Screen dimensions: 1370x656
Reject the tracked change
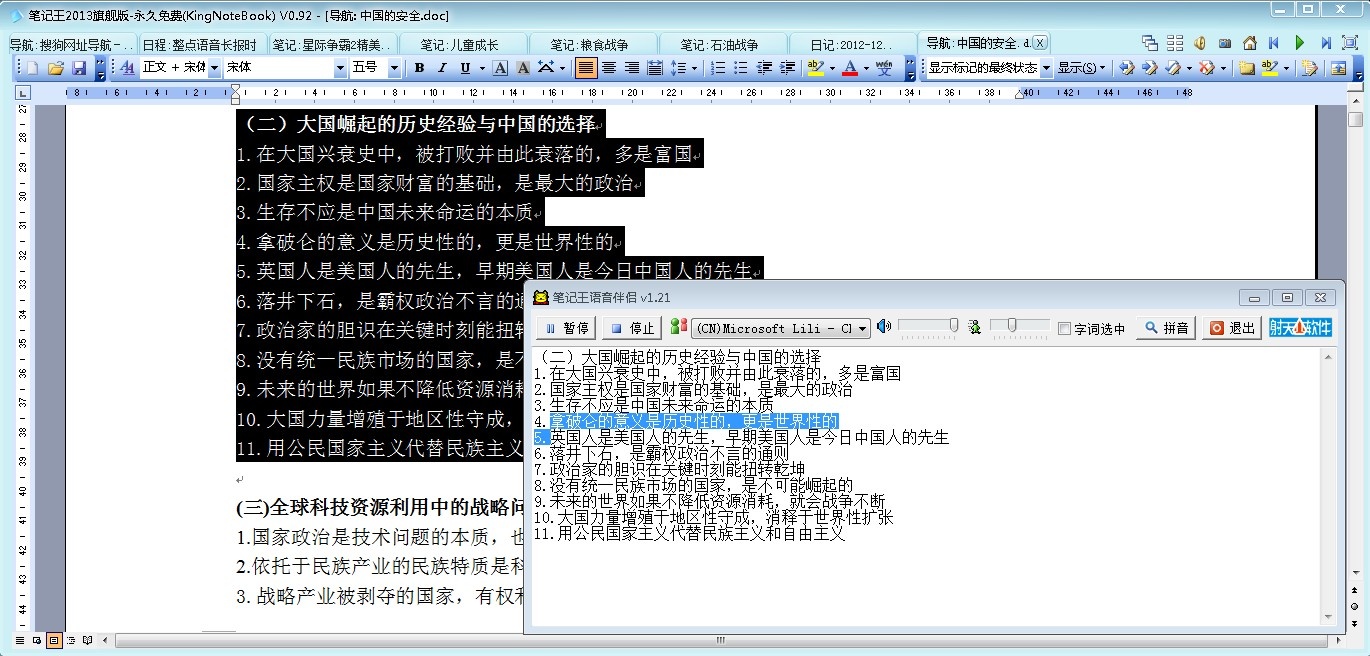click(1207, 68)
